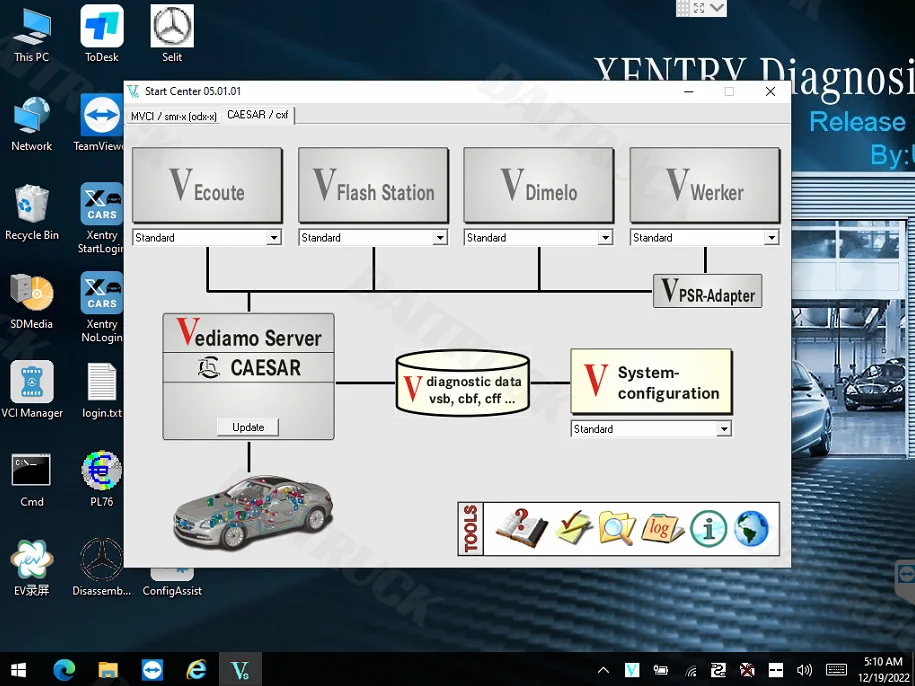Click the TOOLS label panel
This screenshot has width=915, height=686.
[x=471, y=528]
